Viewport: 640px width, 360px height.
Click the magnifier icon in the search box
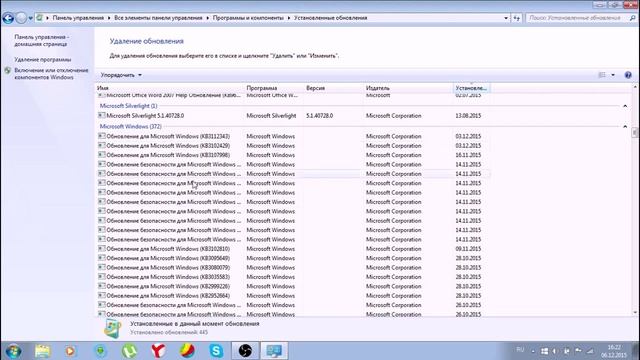[632, 18]
